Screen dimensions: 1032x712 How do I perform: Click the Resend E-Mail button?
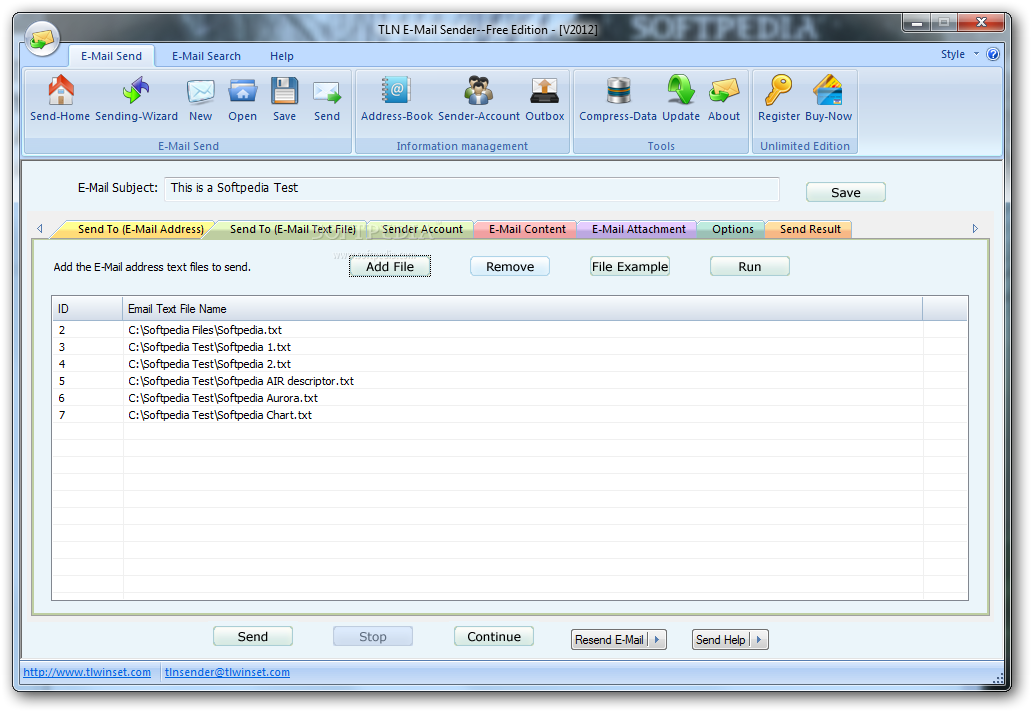[x=609, y=640]
